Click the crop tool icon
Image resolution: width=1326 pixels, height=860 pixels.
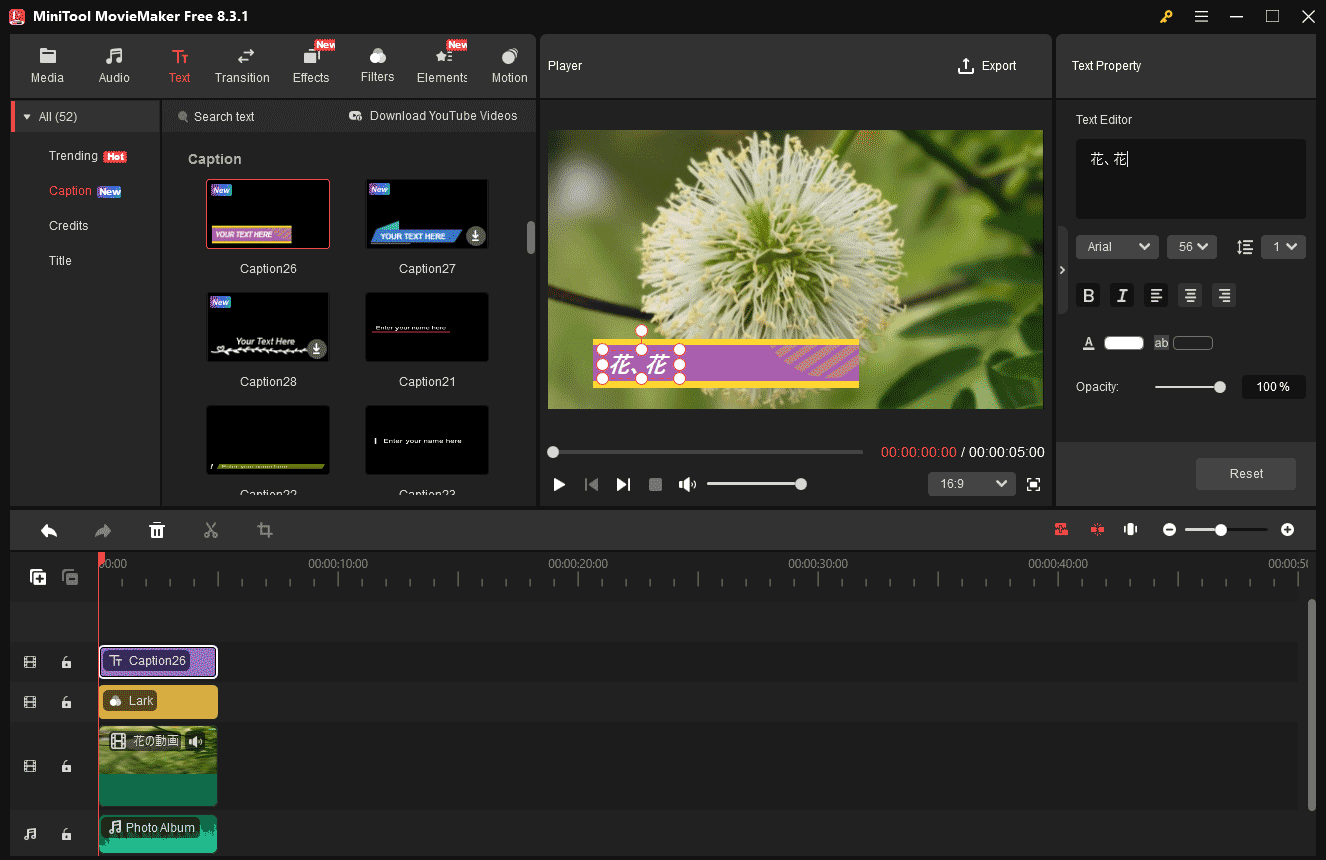click(x=265, y=530)
